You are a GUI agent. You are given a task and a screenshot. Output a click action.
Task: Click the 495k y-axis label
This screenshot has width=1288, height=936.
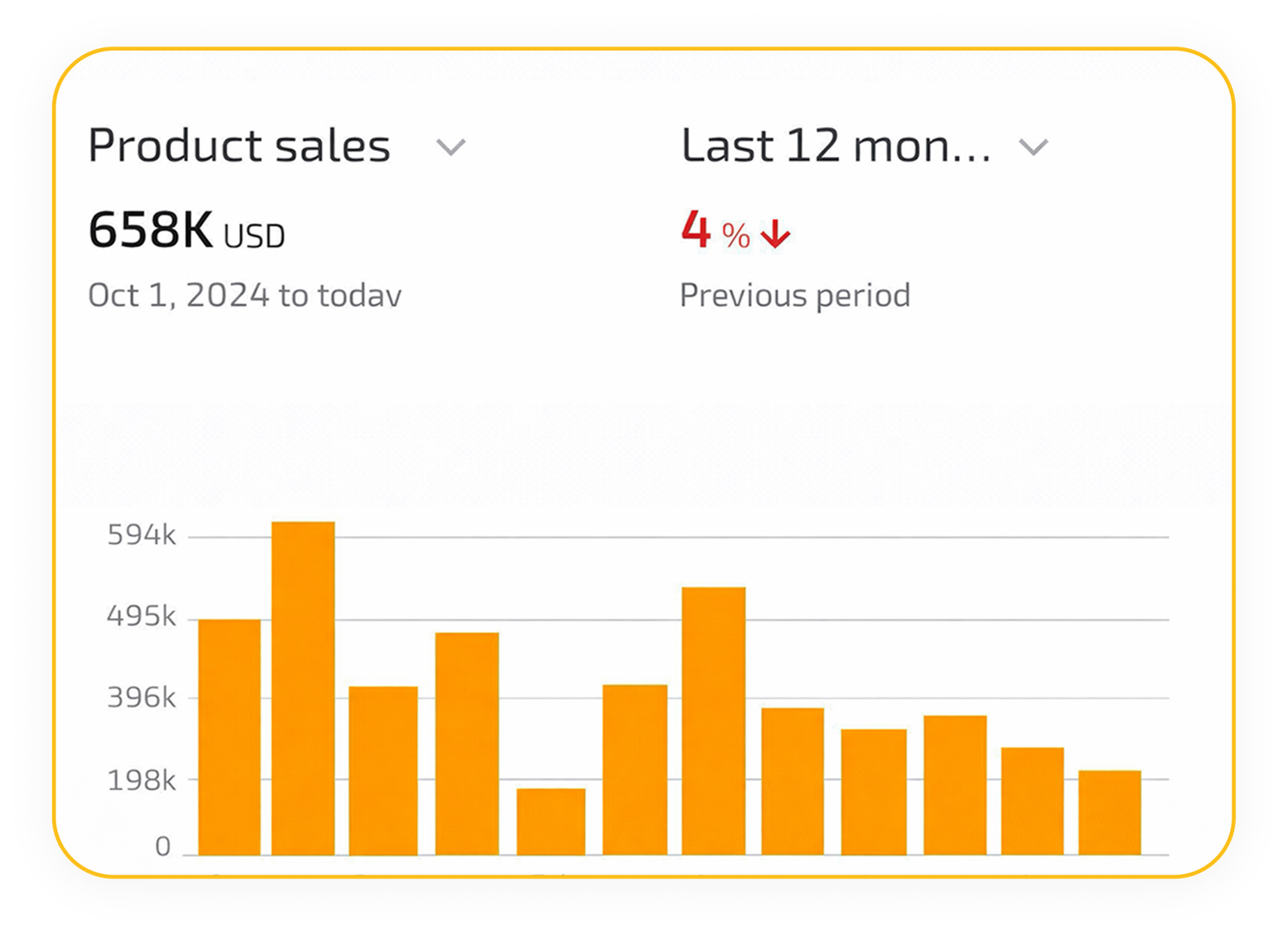coord(142,616)
